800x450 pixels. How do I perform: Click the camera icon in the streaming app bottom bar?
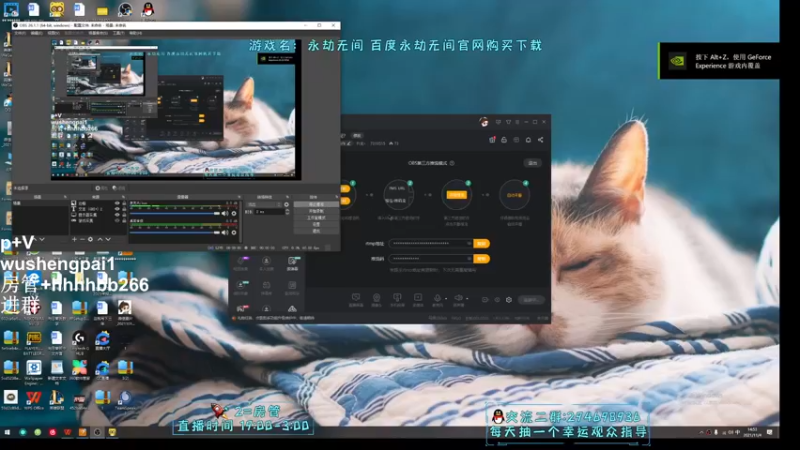377,297
